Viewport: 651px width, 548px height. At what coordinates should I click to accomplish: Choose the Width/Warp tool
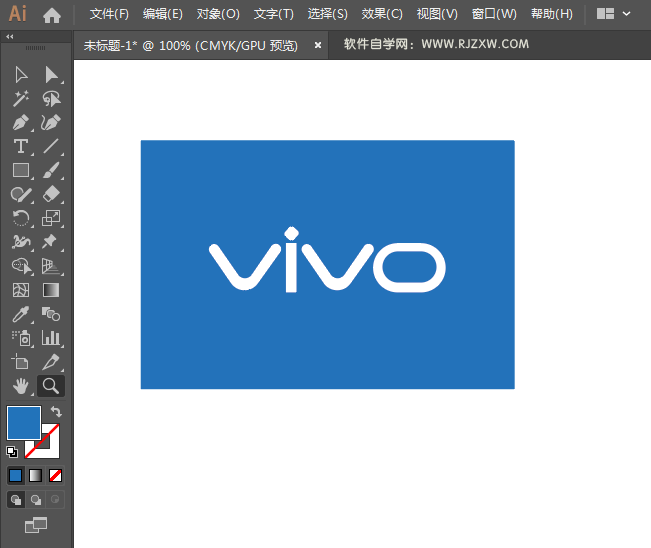(21, 242)
